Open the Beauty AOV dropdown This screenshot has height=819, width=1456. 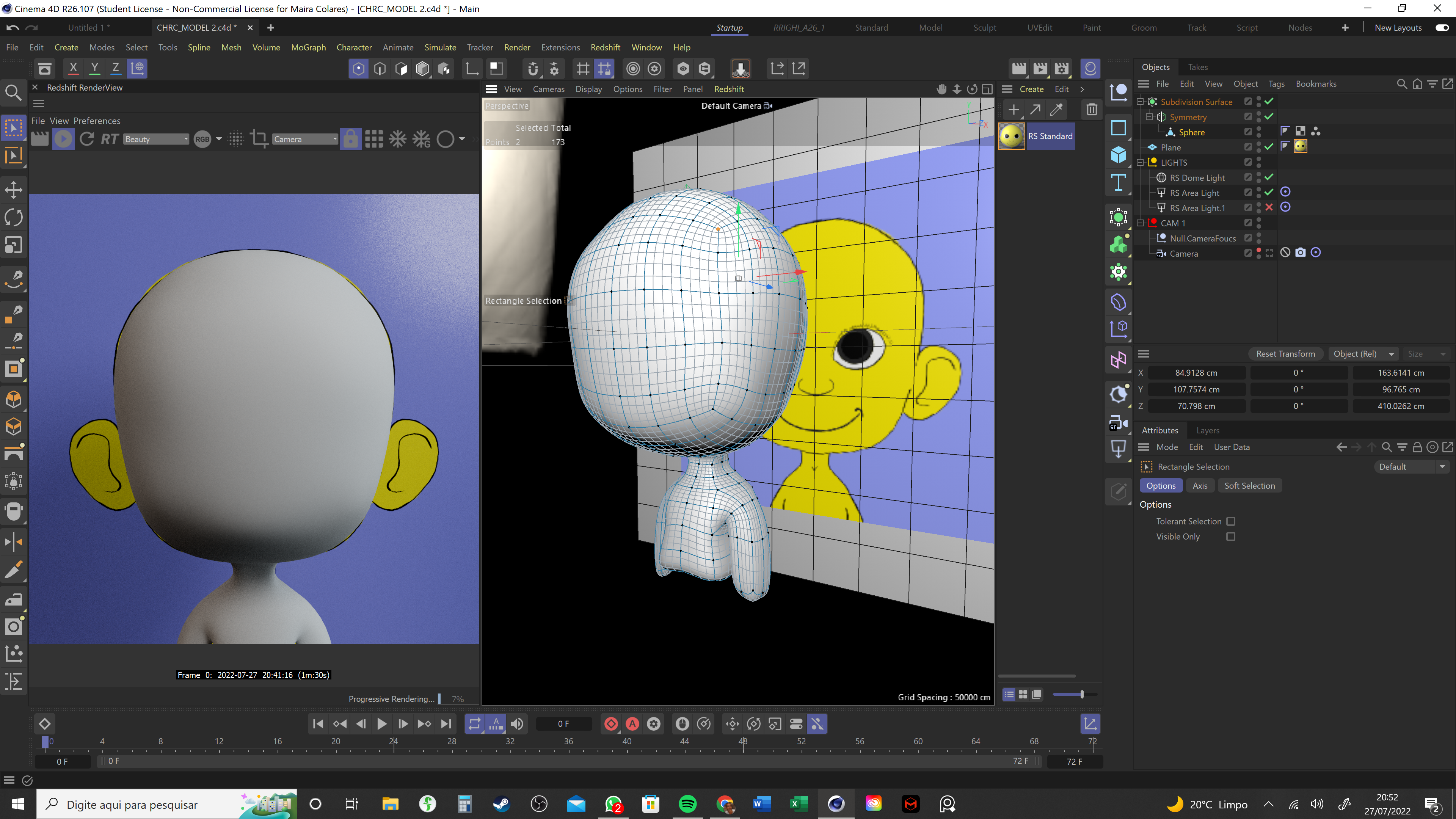[x=156, y=139]
